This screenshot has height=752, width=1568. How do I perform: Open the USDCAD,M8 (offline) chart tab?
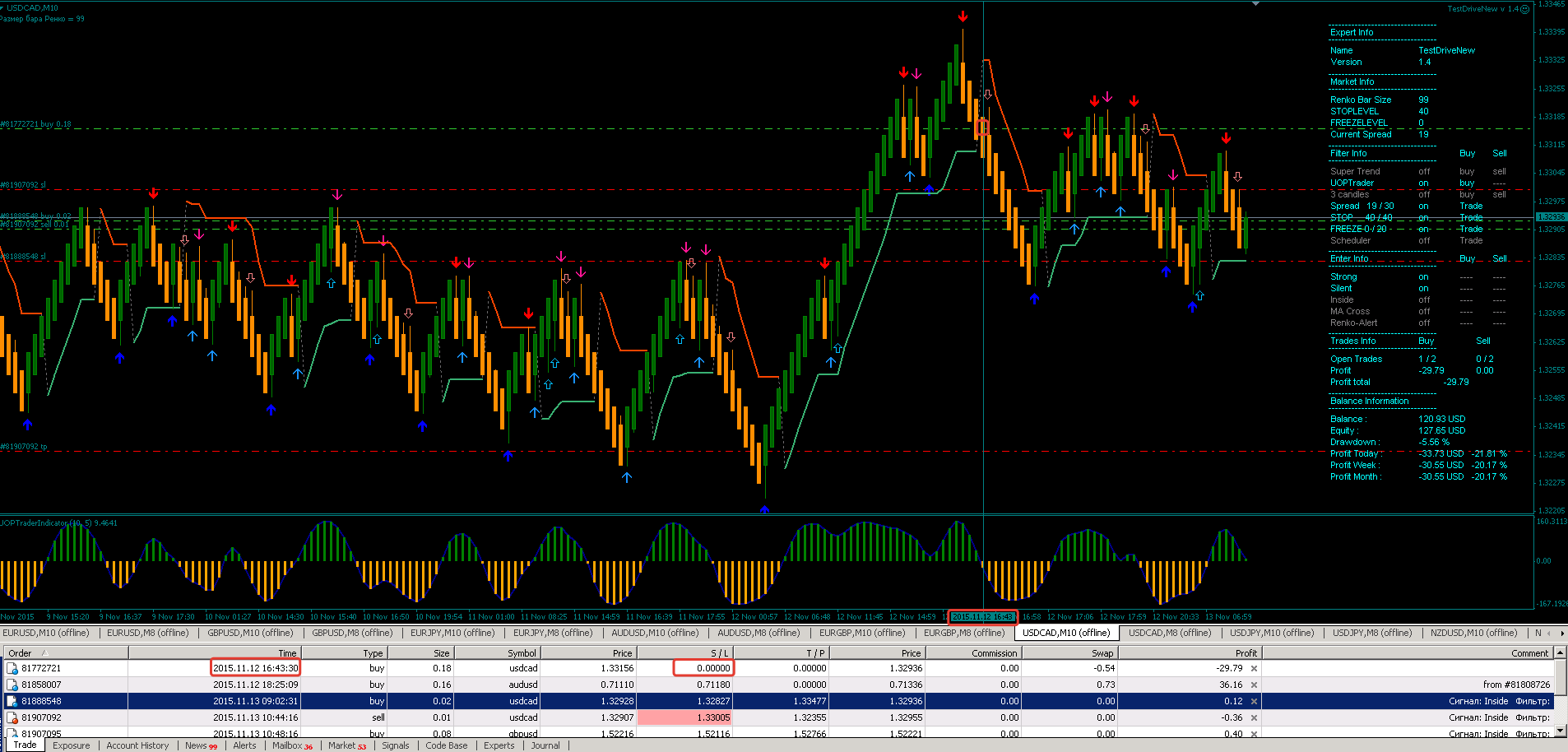(x=1170, y=633)
